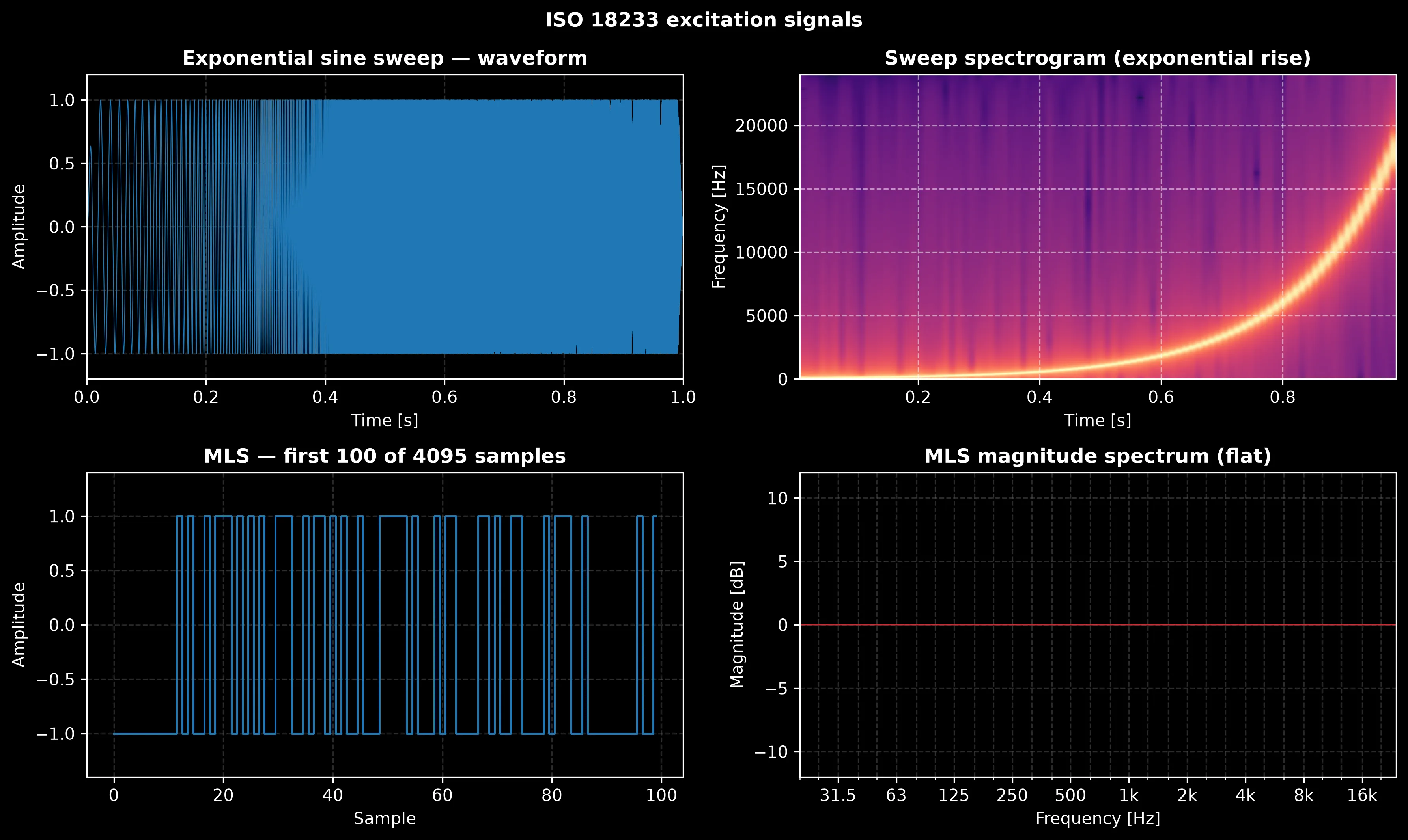Click the '500' frequency tick label
This screenshot has height=840, width=1408.
(1070, 796)
